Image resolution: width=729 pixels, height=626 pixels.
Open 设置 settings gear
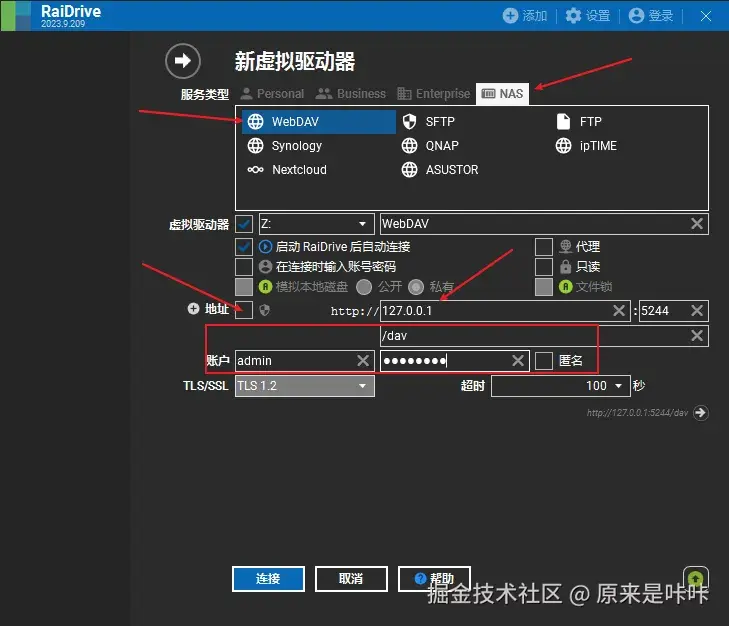coord(588,16)
